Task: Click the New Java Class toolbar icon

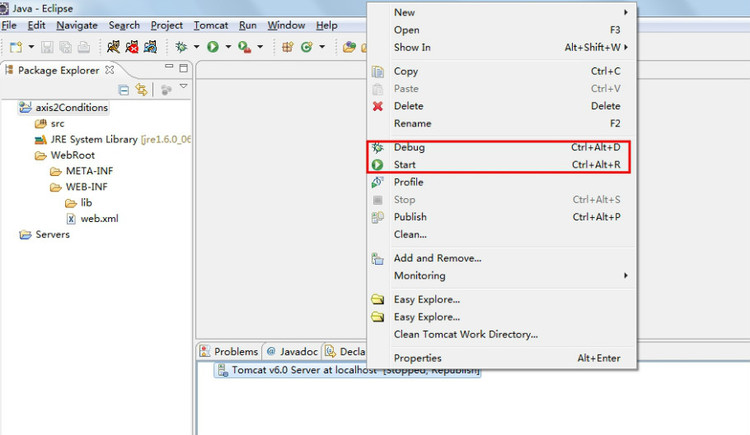Action: click(x=307, y=47)
